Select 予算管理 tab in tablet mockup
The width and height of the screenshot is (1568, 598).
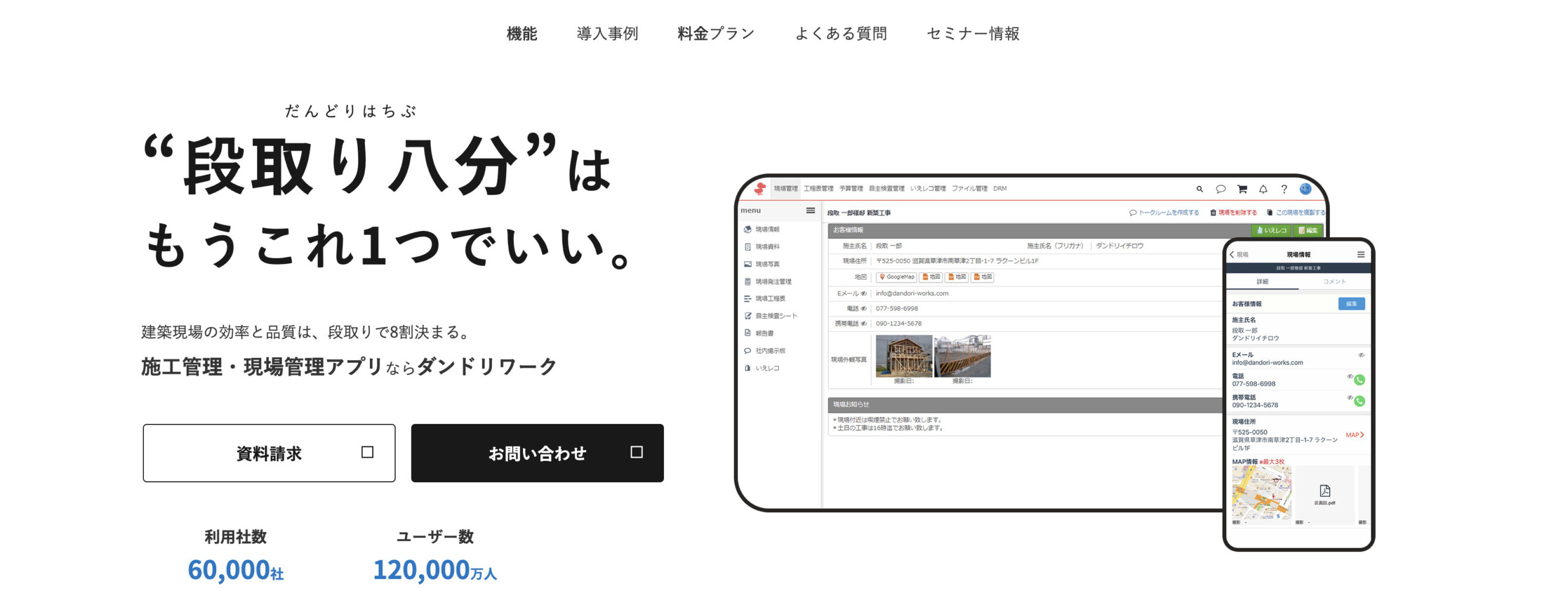coord(851,189)
